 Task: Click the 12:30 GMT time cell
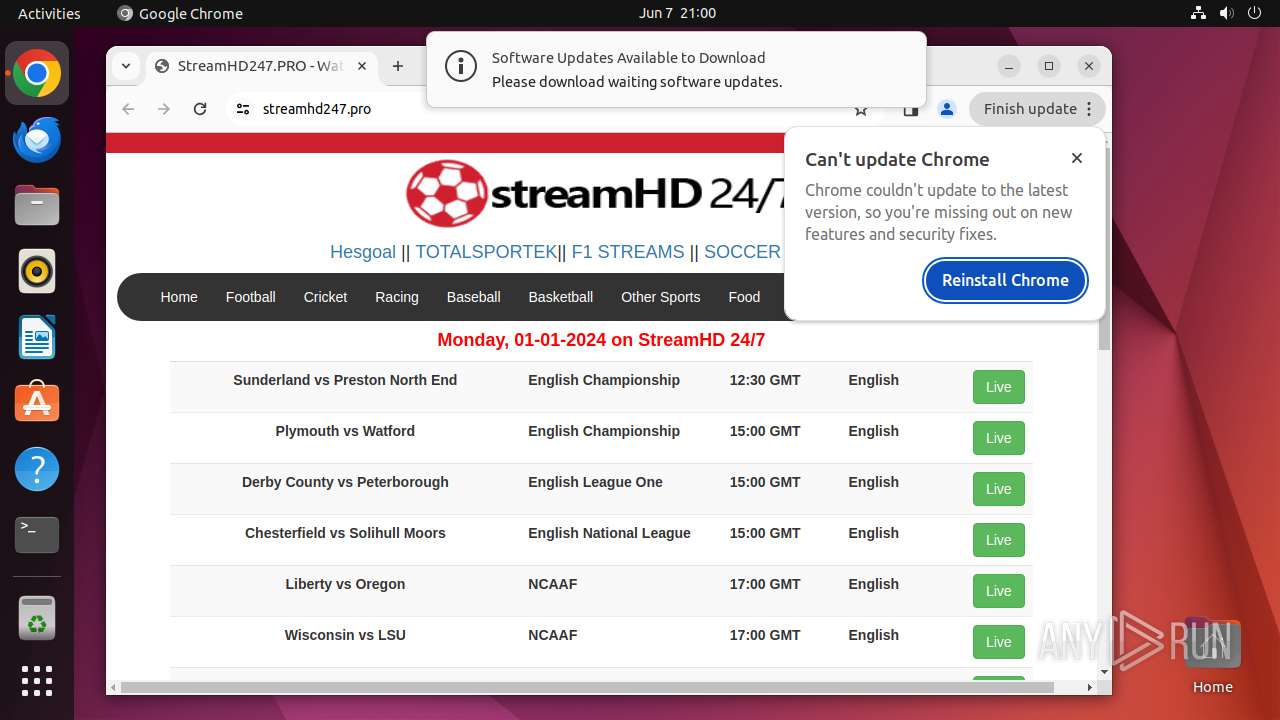(765, 380)
